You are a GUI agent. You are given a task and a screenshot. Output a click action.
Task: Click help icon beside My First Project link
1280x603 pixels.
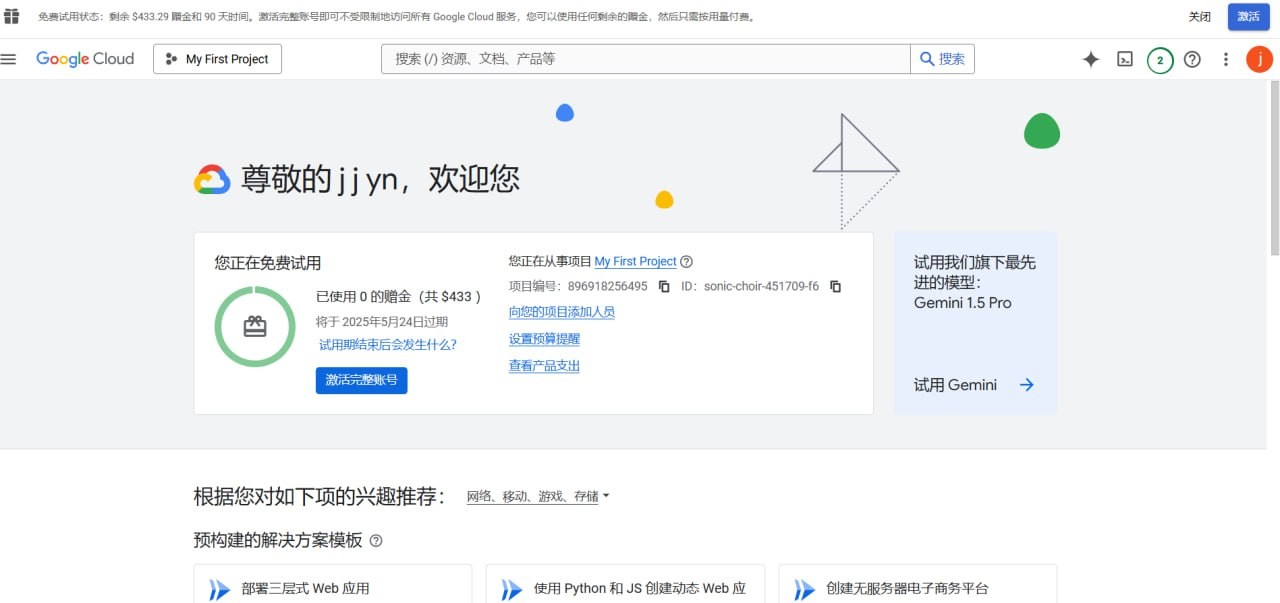[687, 262]
